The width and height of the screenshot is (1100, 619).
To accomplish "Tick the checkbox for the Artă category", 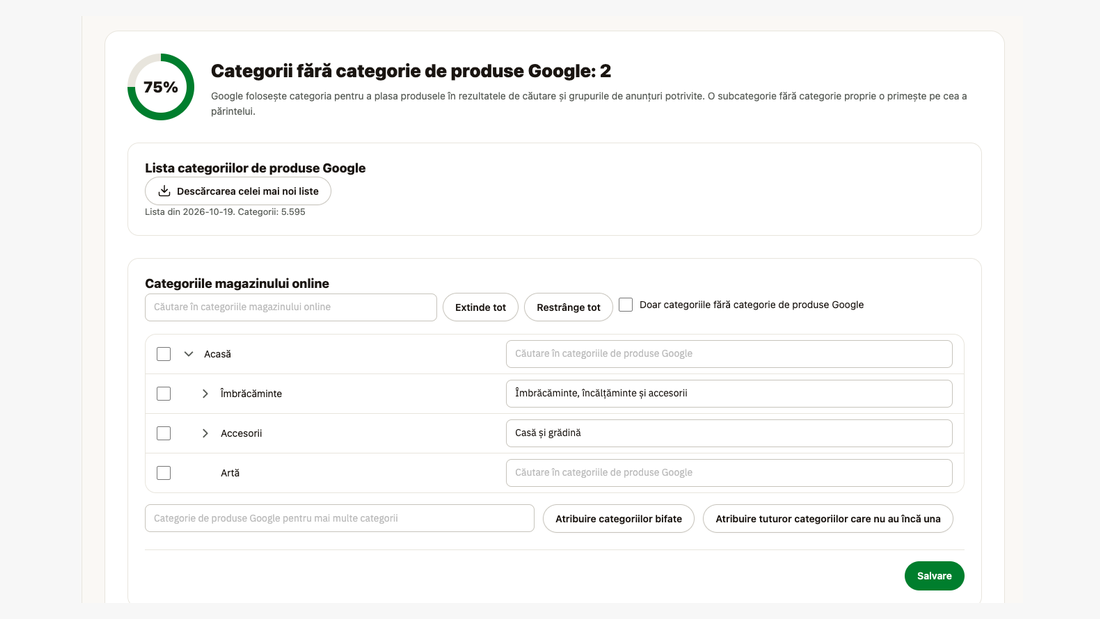I will point(163,473).
